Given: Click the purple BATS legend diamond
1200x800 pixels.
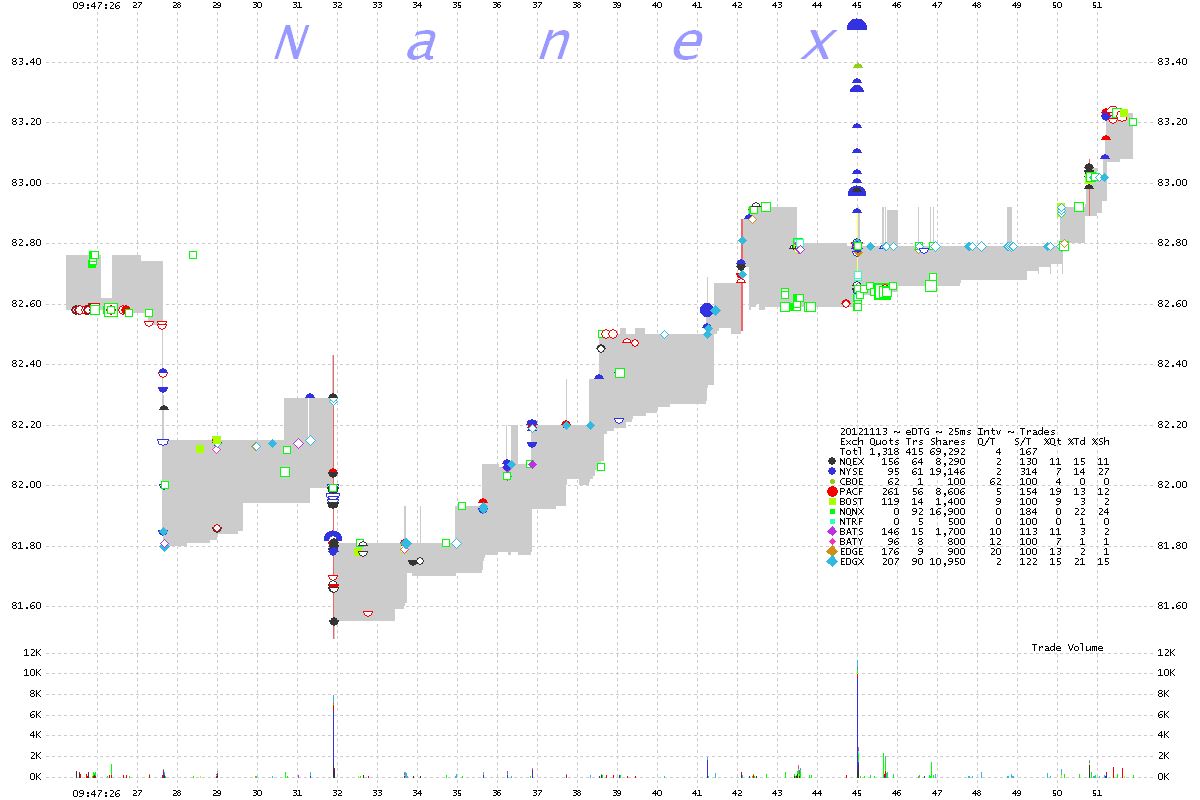Looking at the screenshot, I should click(x=833, y=531).
